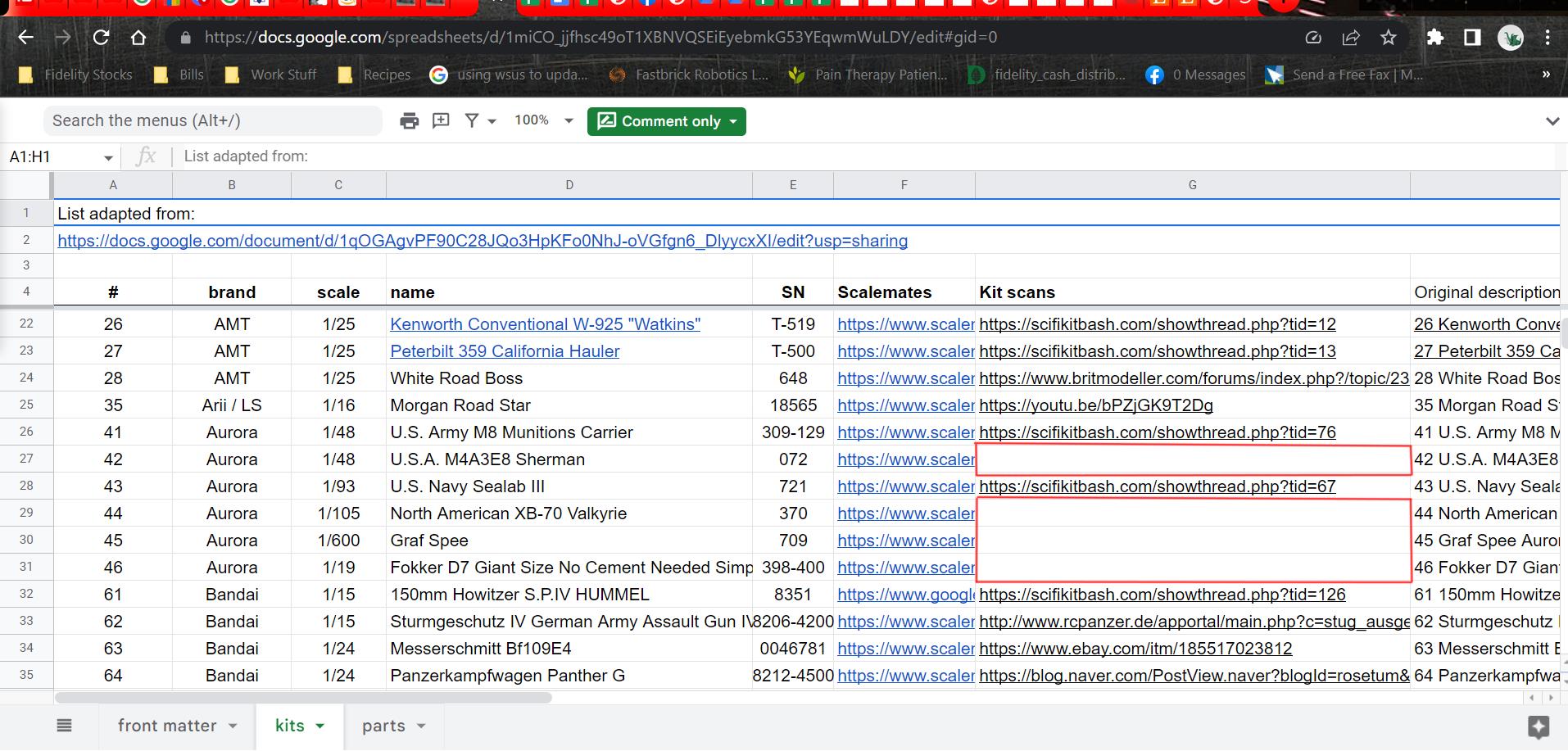Viewport: 1568px width, 751px height.
Task: Open the Comment only mode dropdown
Action: click(666, 121)
